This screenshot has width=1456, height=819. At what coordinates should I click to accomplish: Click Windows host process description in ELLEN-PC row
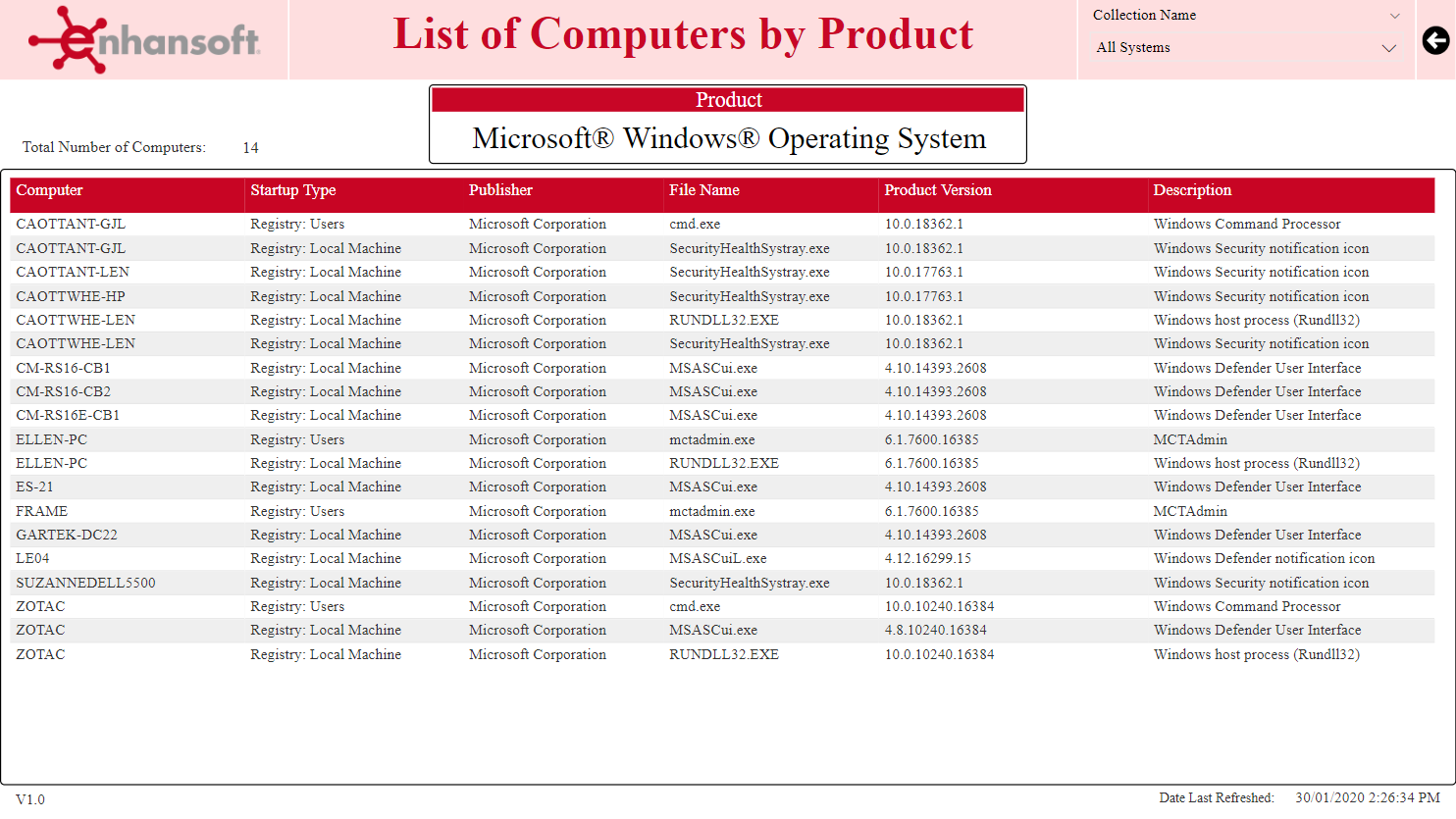pyautogui.click(x=1257, y=463)
